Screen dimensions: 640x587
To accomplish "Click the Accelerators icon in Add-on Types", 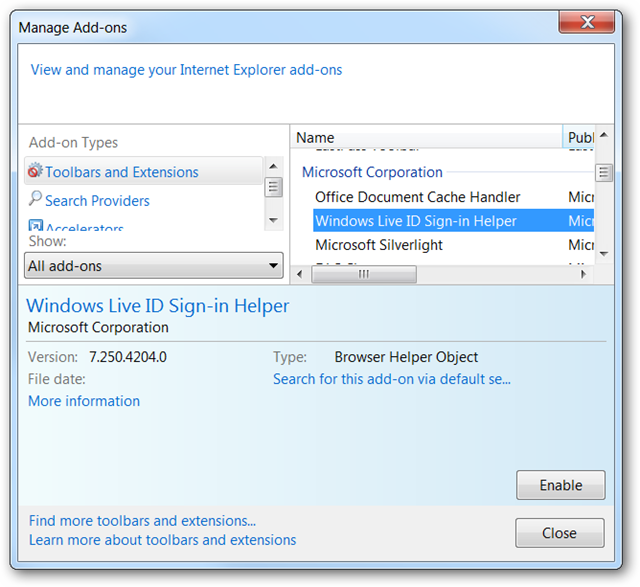I will point(35,227).
